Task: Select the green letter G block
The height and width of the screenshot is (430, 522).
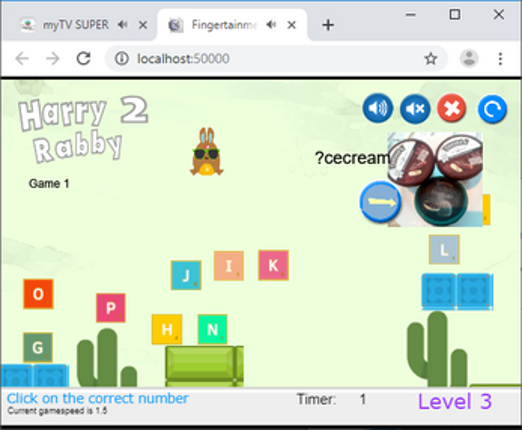Action: [38, 347]
